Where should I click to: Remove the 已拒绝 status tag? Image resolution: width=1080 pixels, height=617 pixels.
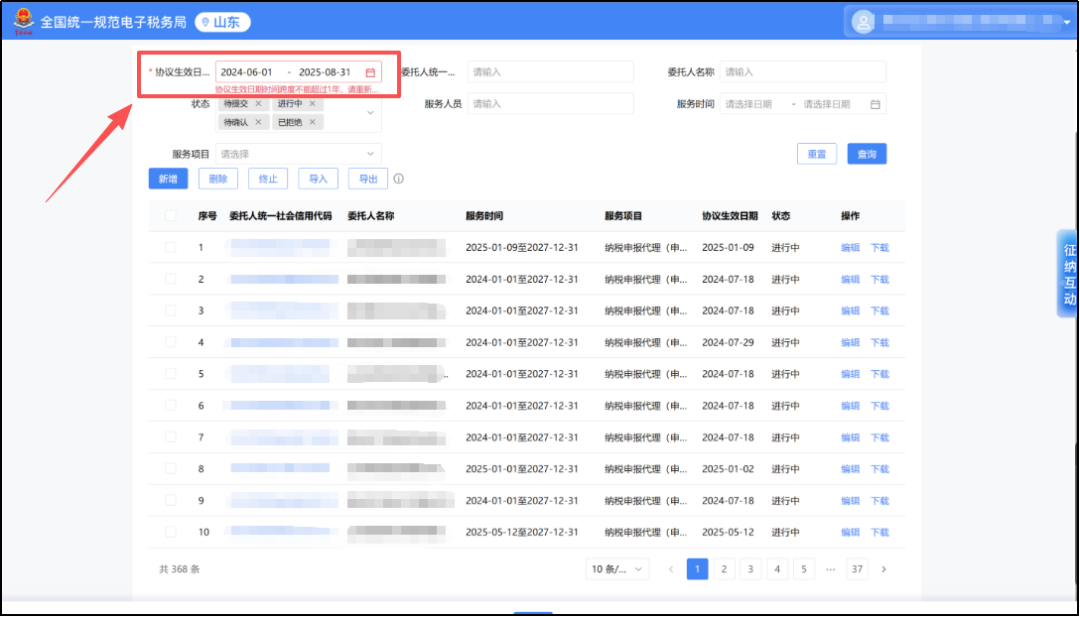click(312, 122)
